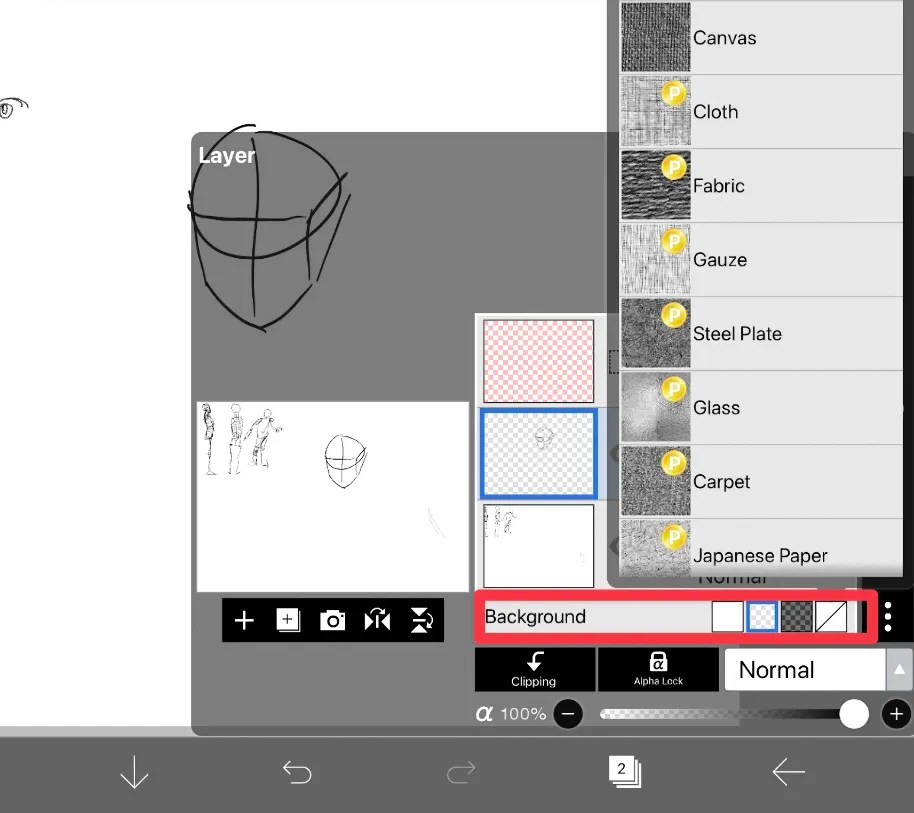Open the three-dot layer options menu
914x813 pixels.
888,617
